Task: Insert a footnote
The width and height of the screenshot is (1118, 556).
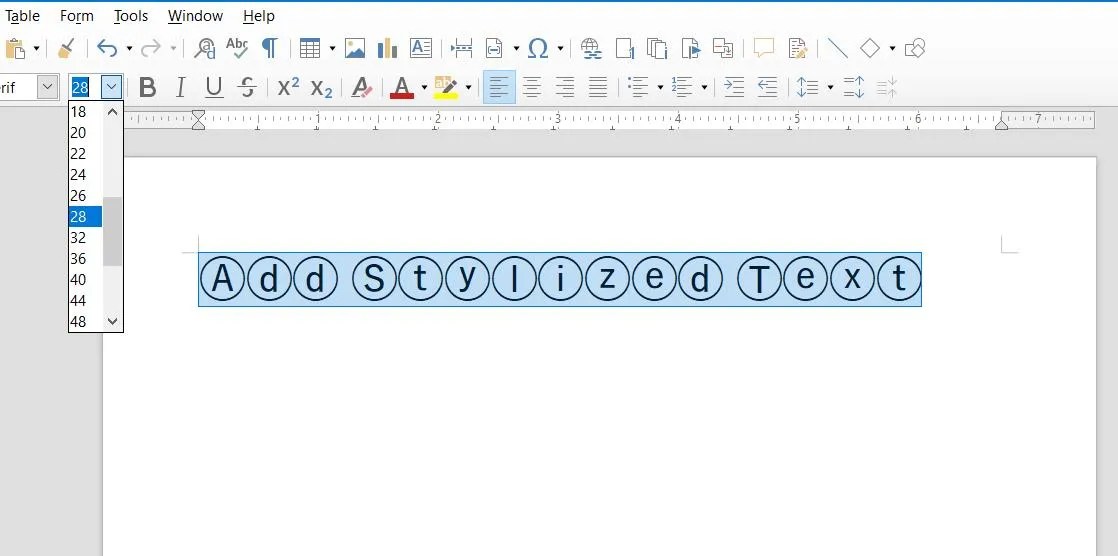Action: pyautogui.click(x=625, y=48)
